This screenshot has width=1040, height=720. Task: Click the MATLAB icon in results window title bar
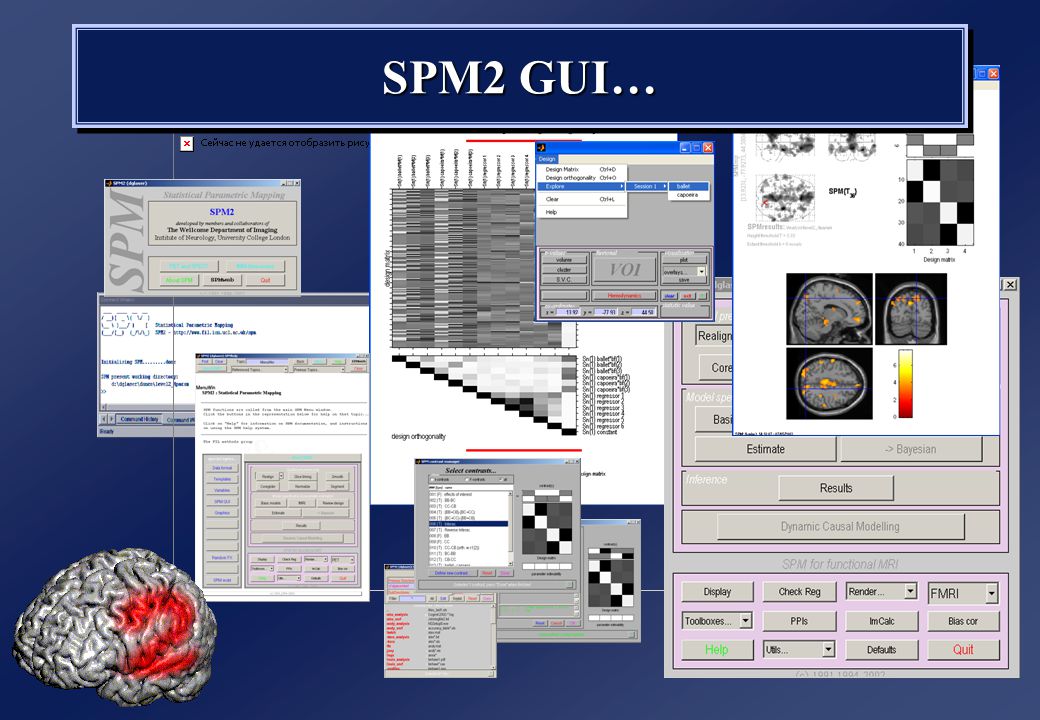[x=541, y=147]
